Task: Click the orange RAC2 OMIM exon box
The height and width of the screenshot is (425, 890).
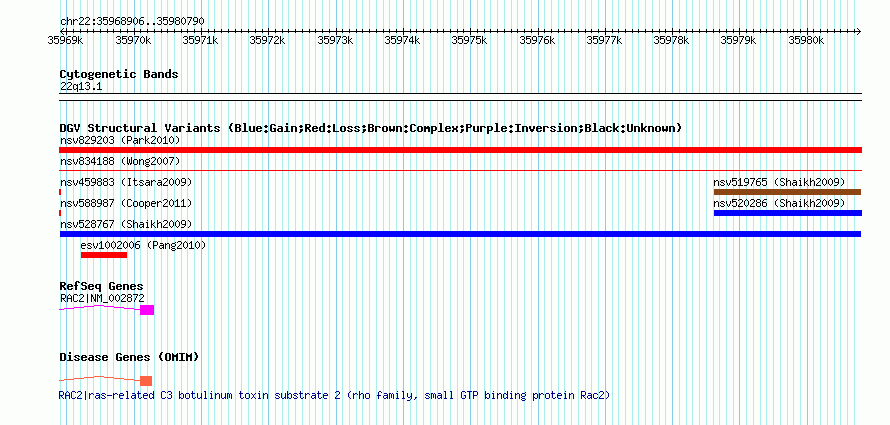Action: [x=146, y=380]
